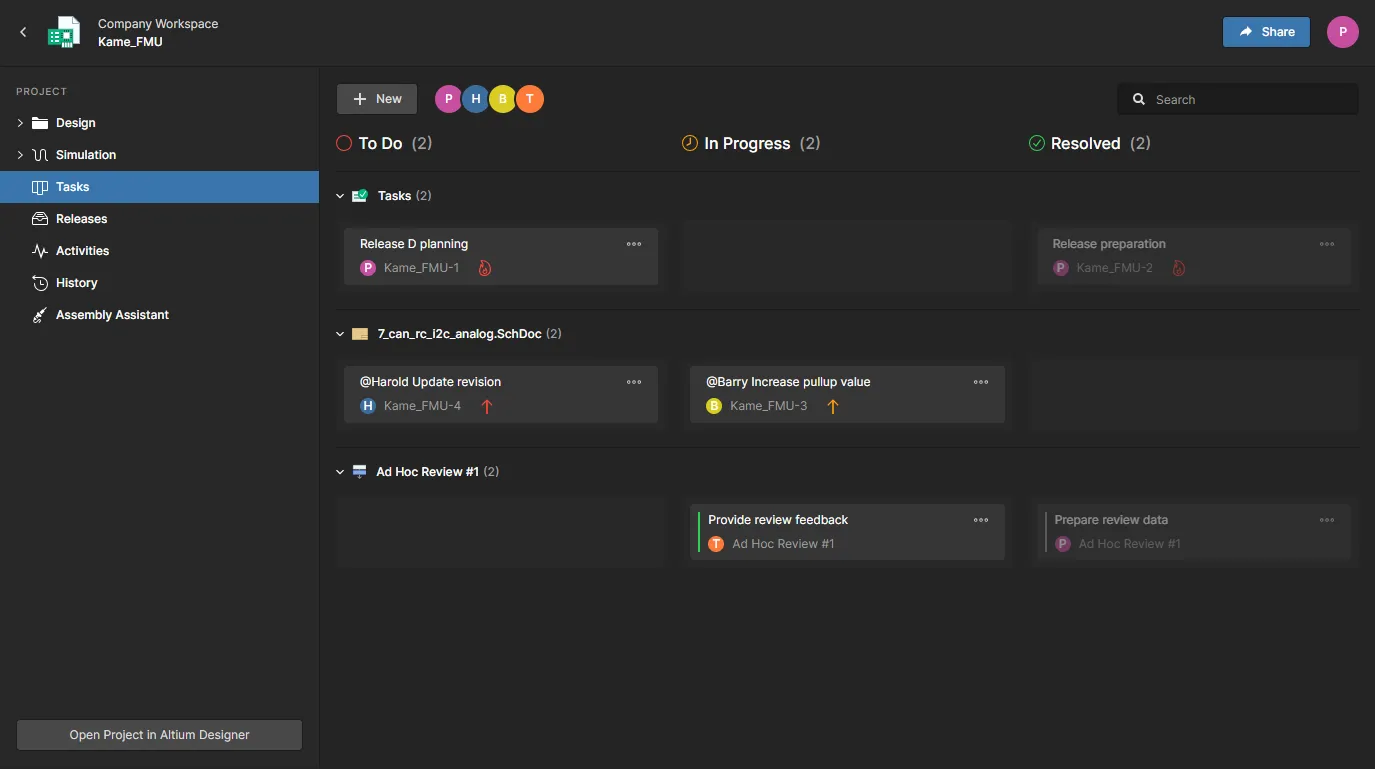Open the Provide review feedback card
The image size is (1375, 769).
coord(847,532)
